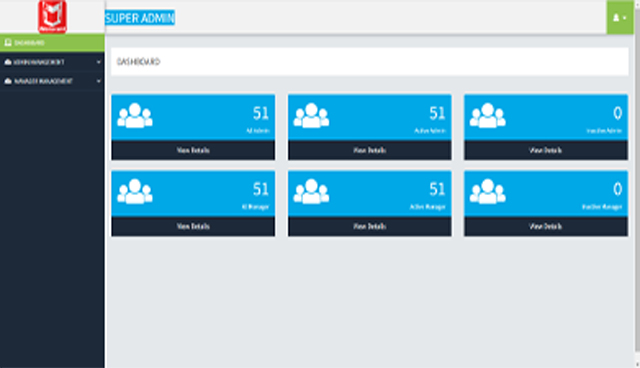Image resolution: width=640 pixels, height=368 pixels.
Task: Click the 0 count on Inactive Manager card
Action: pyautogui.click(x=618, y=189)
